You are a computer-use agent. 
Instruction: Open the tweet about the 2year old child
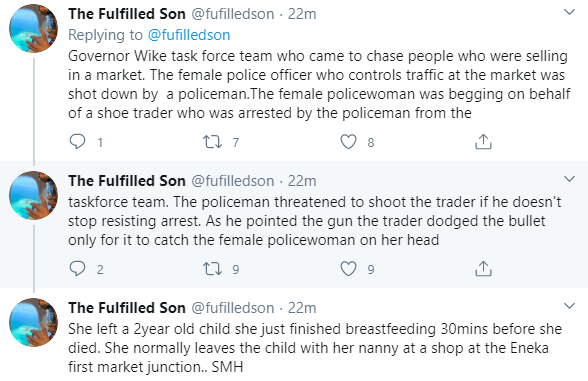point(315,348)
